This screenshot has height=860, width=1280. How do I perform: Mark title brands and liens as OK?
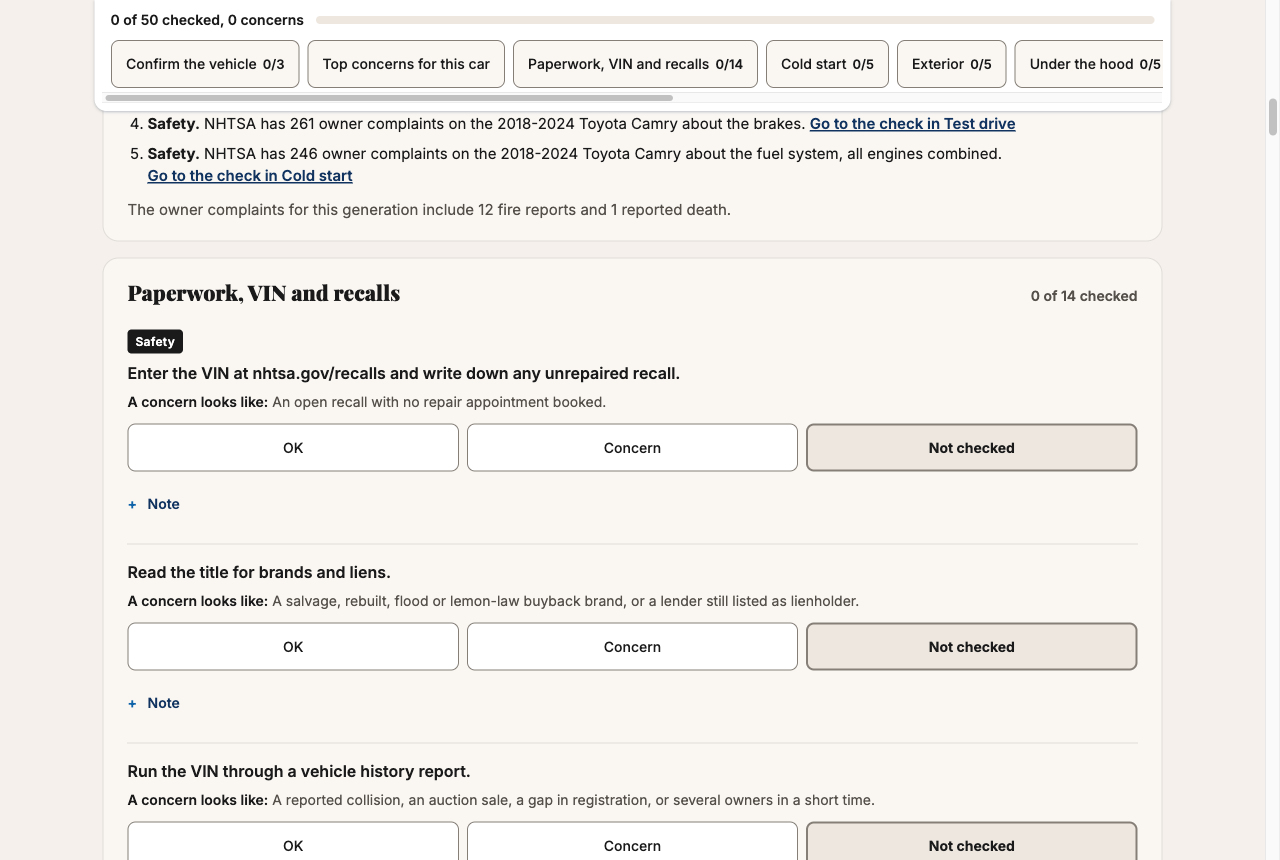tap(293, 647)
